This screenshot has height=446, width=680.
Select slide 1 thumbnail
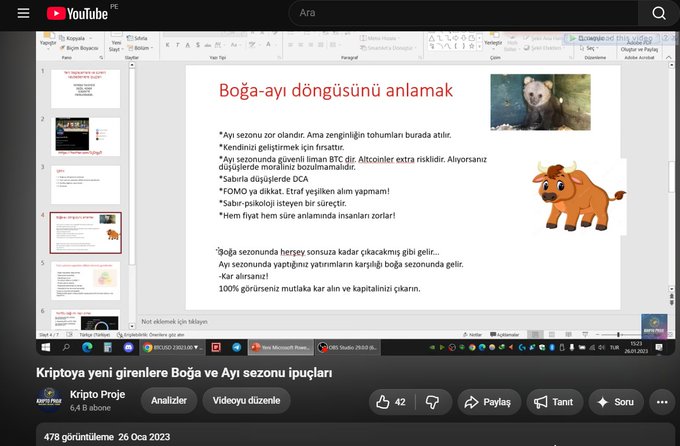85,89
